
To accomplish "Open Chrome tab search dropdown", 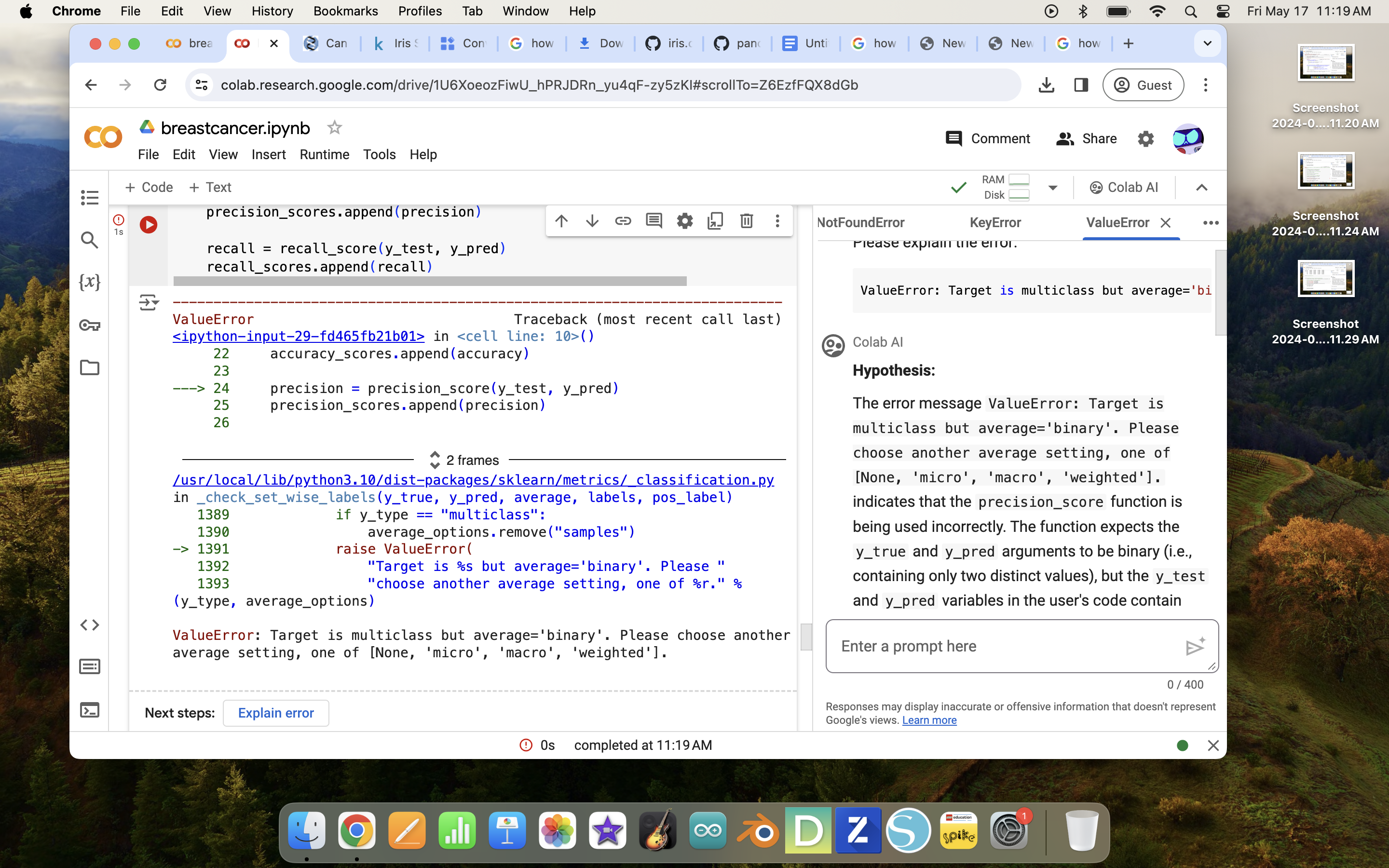I will coord(1207,43).
